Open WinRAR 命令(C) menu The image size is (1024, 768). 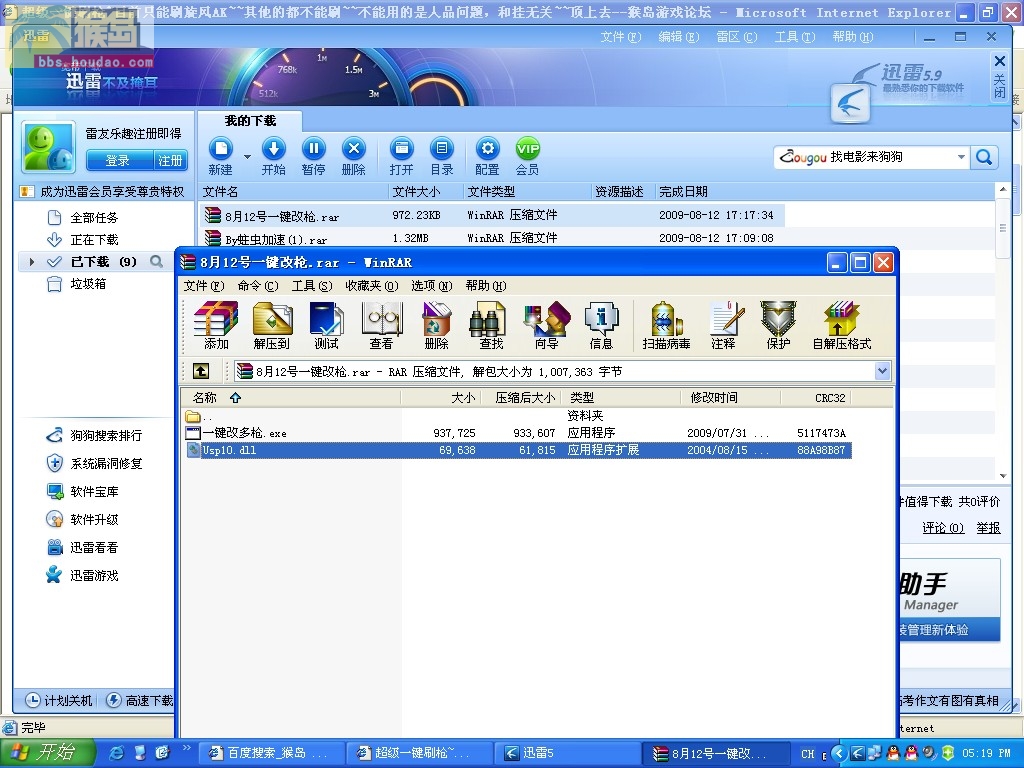[258, 285]
